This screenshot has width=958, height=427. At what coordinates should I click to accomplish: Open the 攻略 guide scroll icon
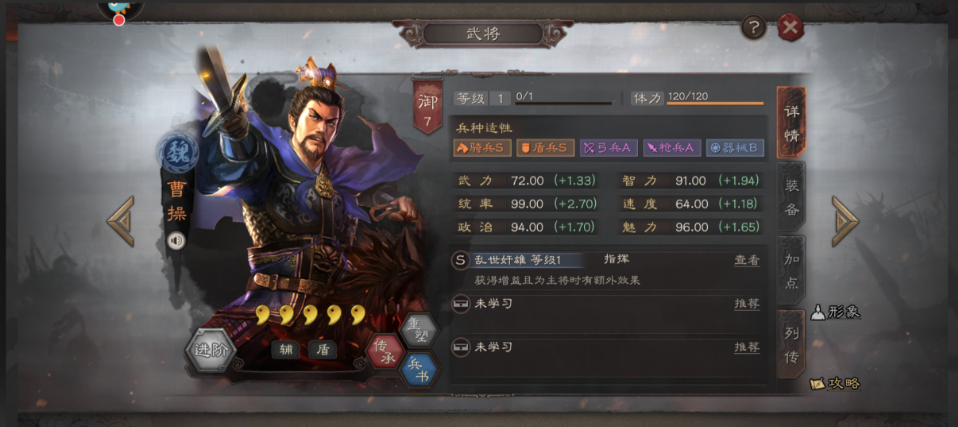coord(835,384)
